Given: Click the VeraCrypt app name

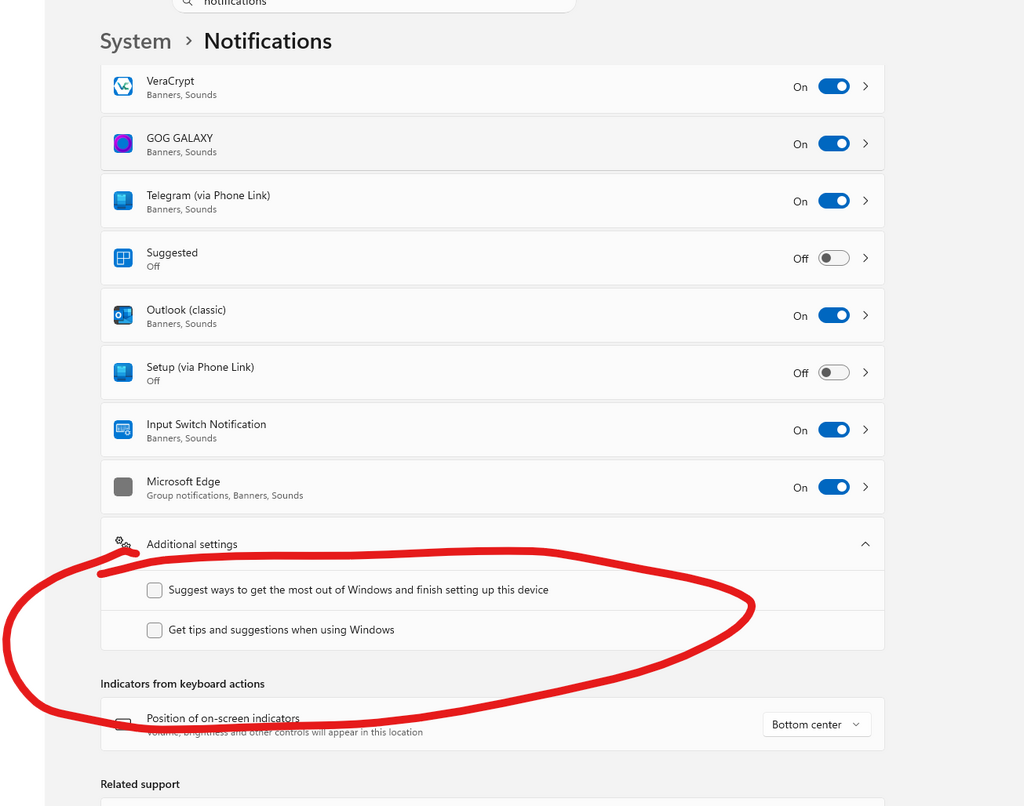Looking at the screenshot, I should pyautogui.click(x=170, y=81).
